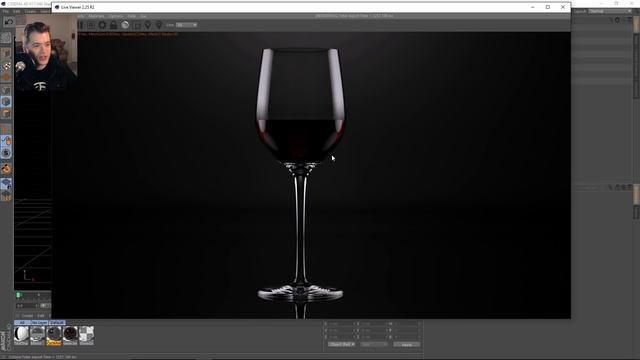This screenshot has height=360, width=640.
Task: Click Apply button in coordinates panel
Action: (x=407, y=344)
